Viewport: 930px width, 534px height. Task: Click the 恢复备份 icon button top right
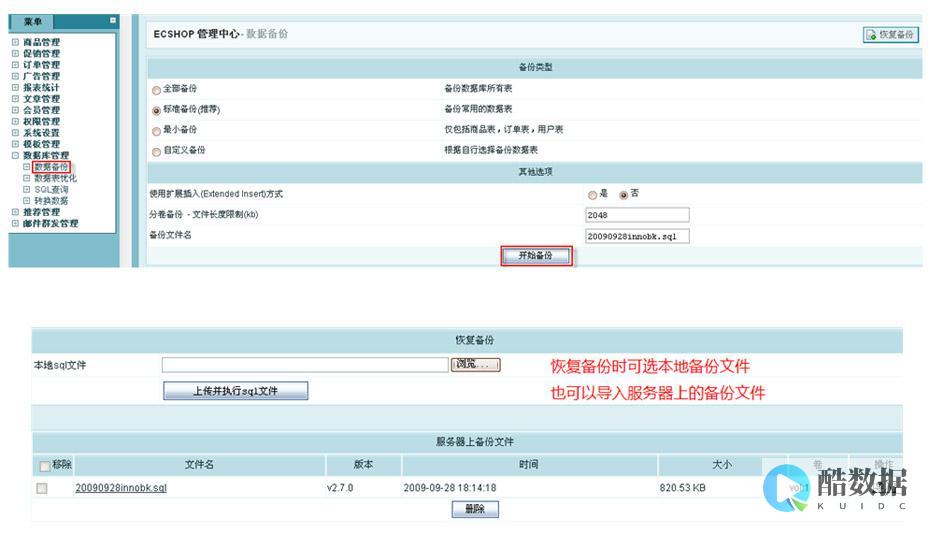tap(890, 34)
